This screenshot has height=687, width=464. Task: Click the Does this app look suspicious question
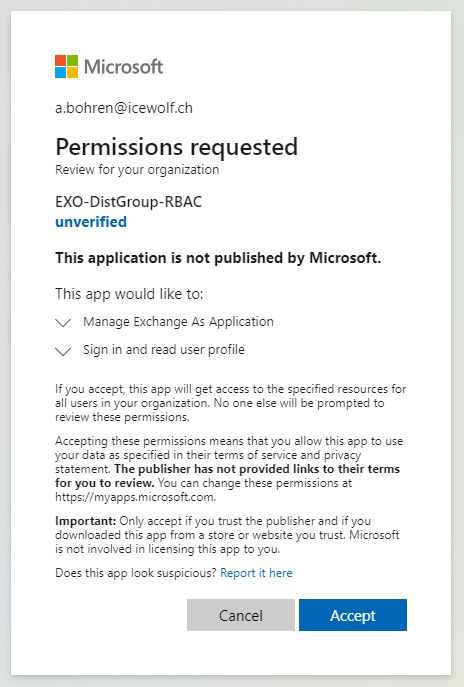point(136,573)
